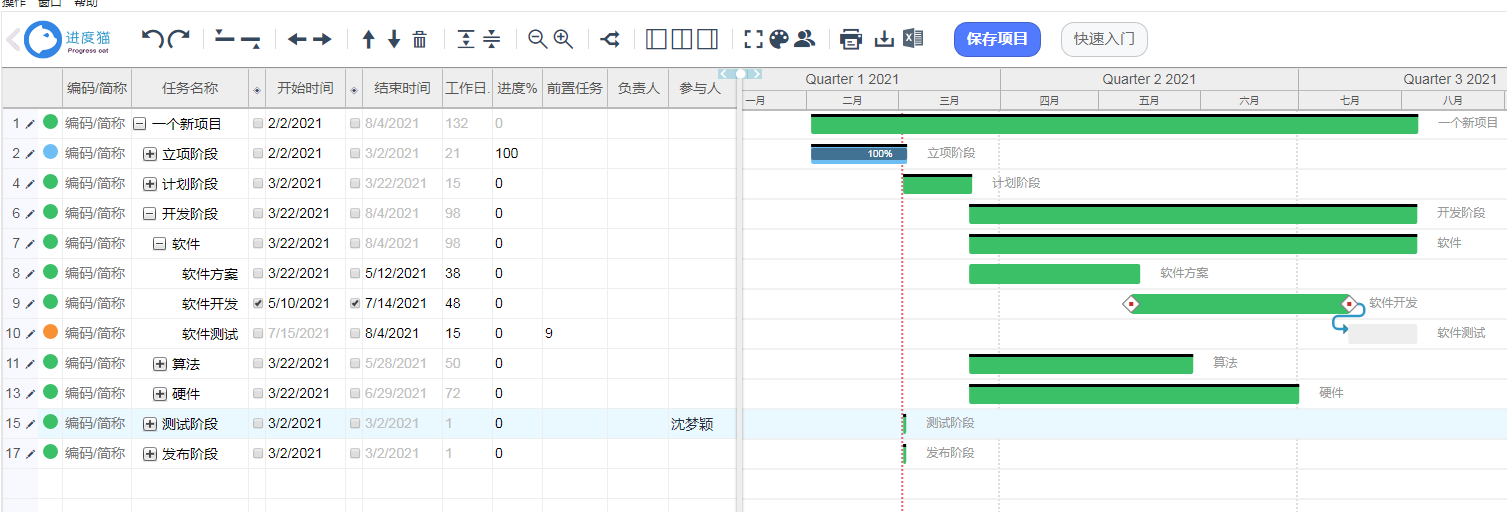Click the 进度猫 logo
This screenshot has height=512, width=1507.
coord(68,40)
